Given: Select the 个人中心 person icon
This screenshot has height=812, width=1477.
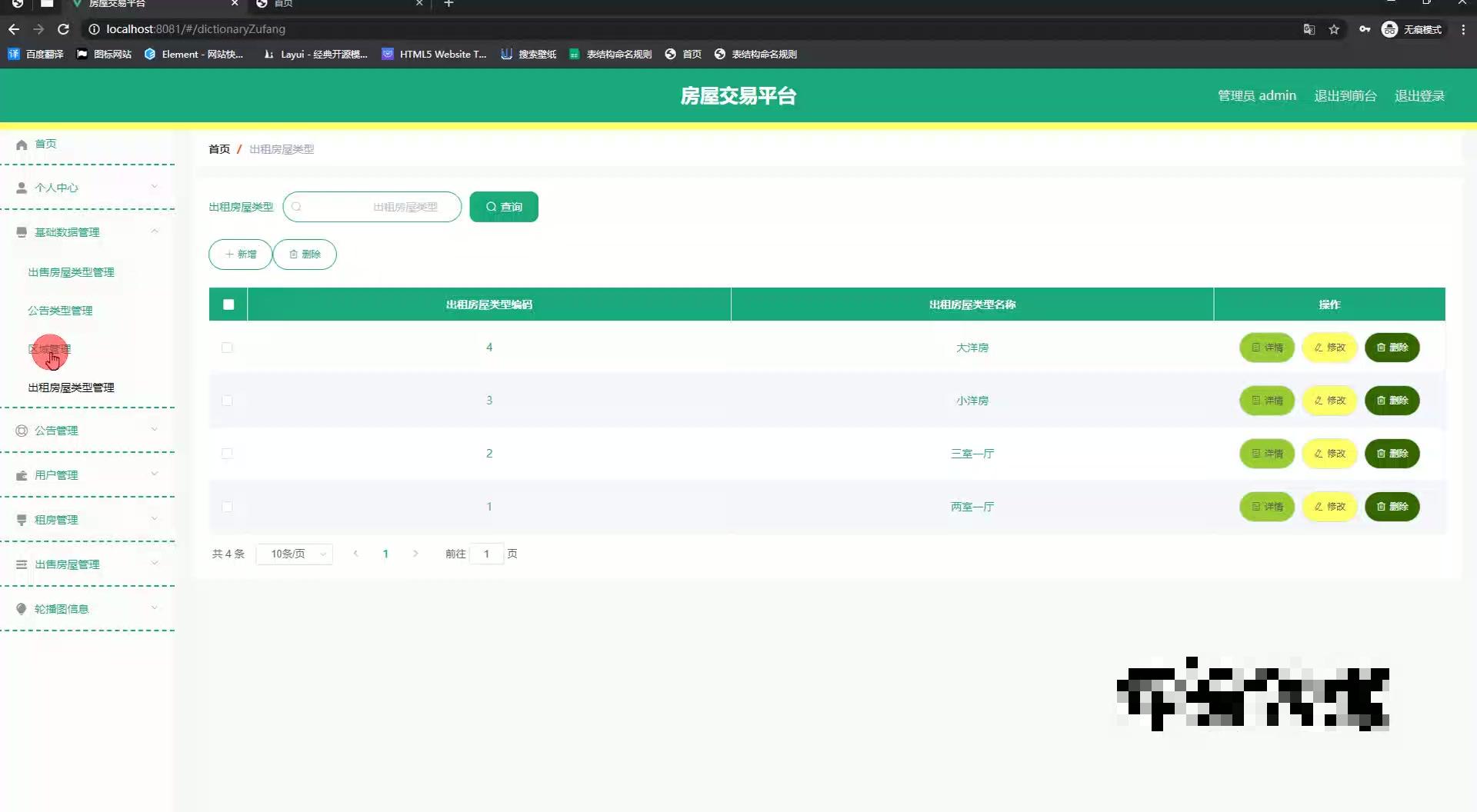Looking at the screenshot, I should tap(21, 187).
